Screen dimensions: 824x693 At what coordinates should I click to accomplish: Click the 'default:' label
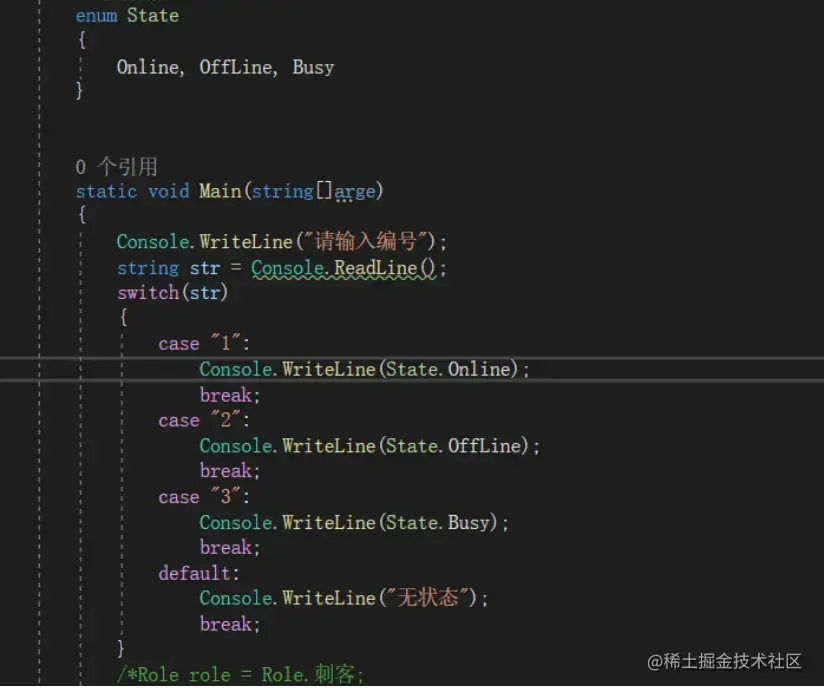pyautogui.click(x=199, y=573)
